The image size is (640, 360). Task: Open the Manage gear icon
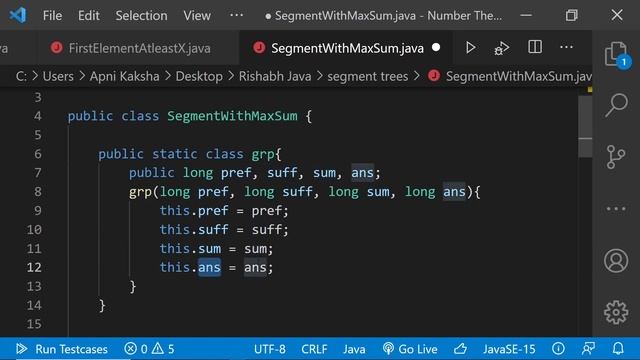616,312
